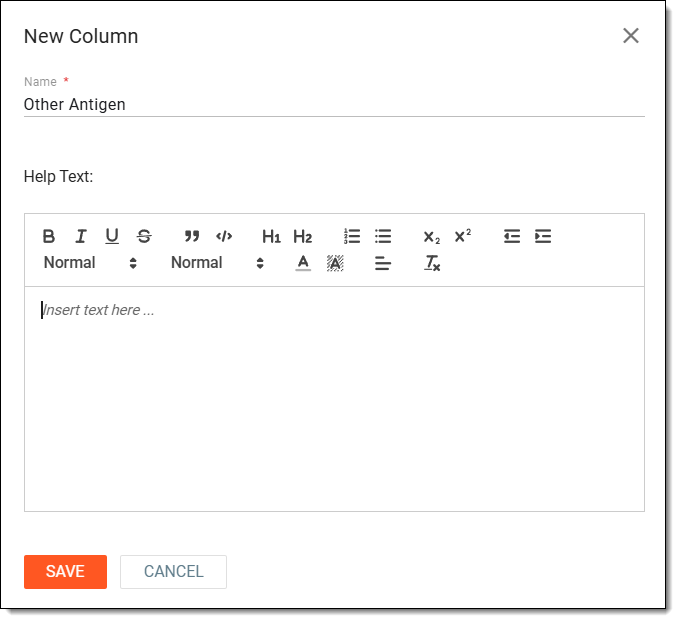Click the Name input field
The height and width of the screenshot is (621, 678).
tap(334, 105)
